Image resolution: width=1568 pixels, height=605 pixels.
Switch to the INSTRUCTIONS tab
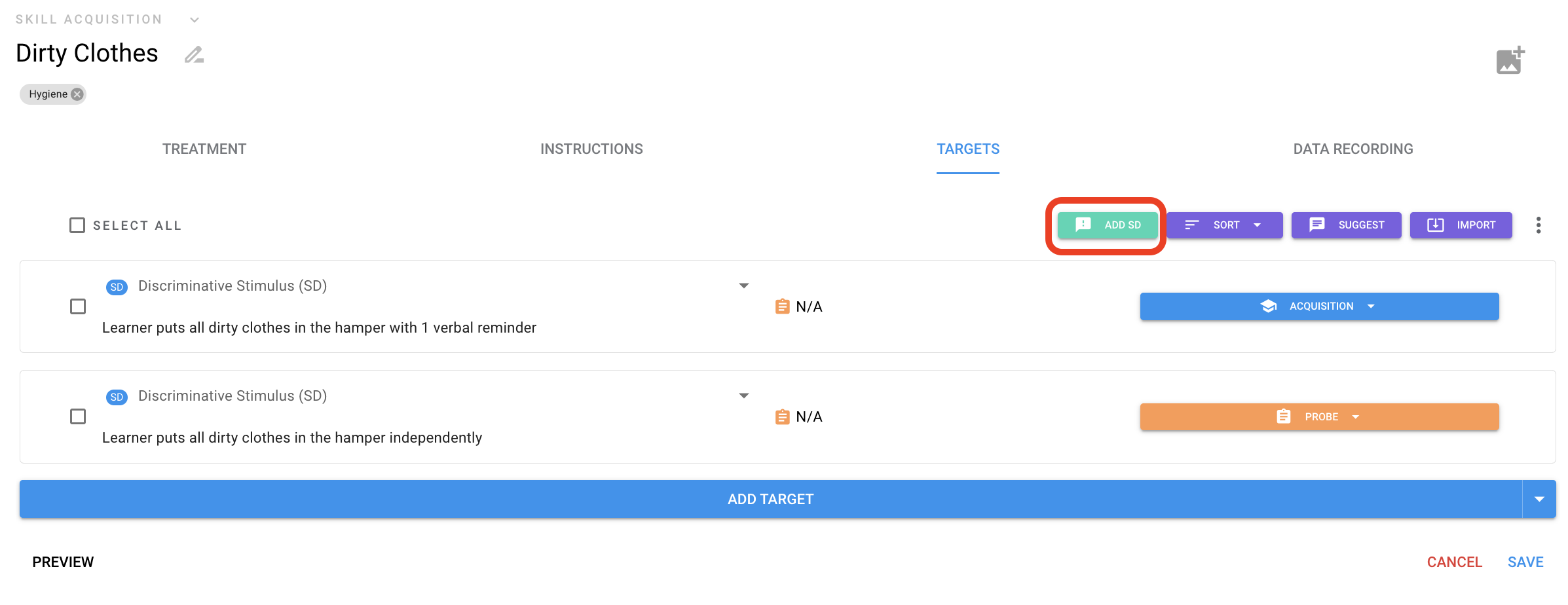click(591, 149)
